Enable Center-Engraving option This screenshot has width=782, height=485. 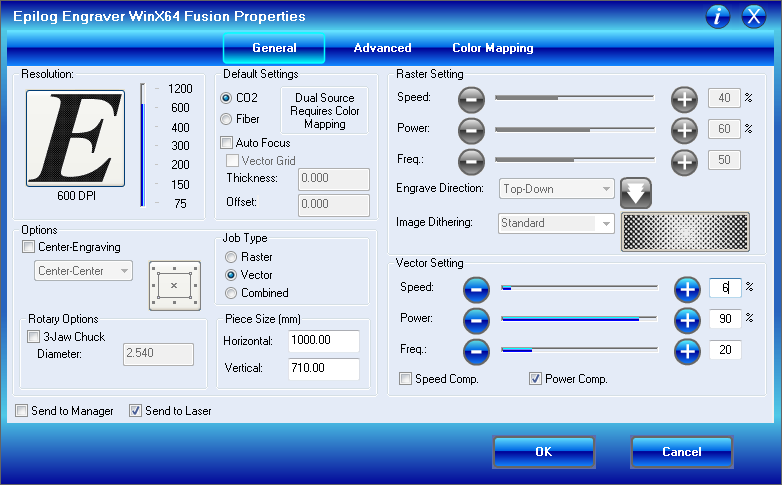(x=28, y=246)
